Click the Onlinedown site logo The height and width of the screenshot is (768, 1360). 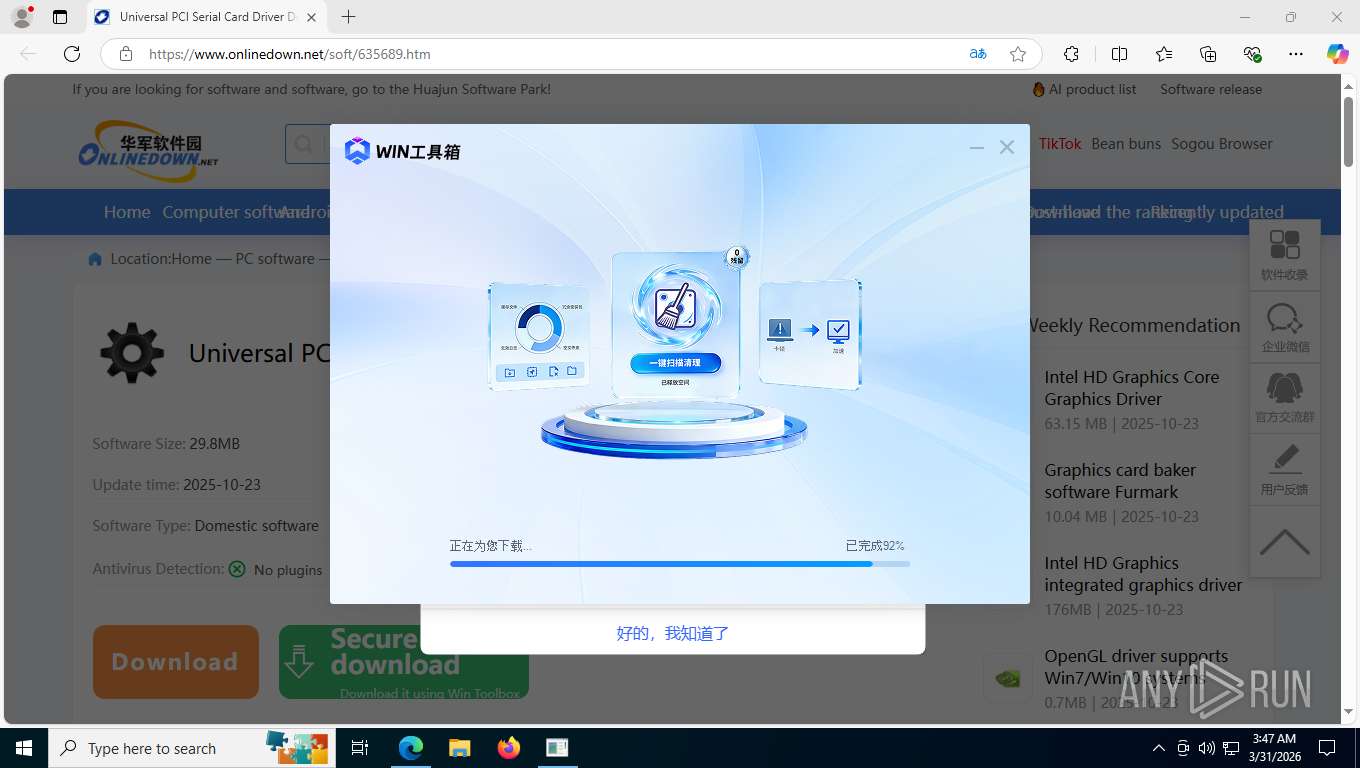coord(148,151)
